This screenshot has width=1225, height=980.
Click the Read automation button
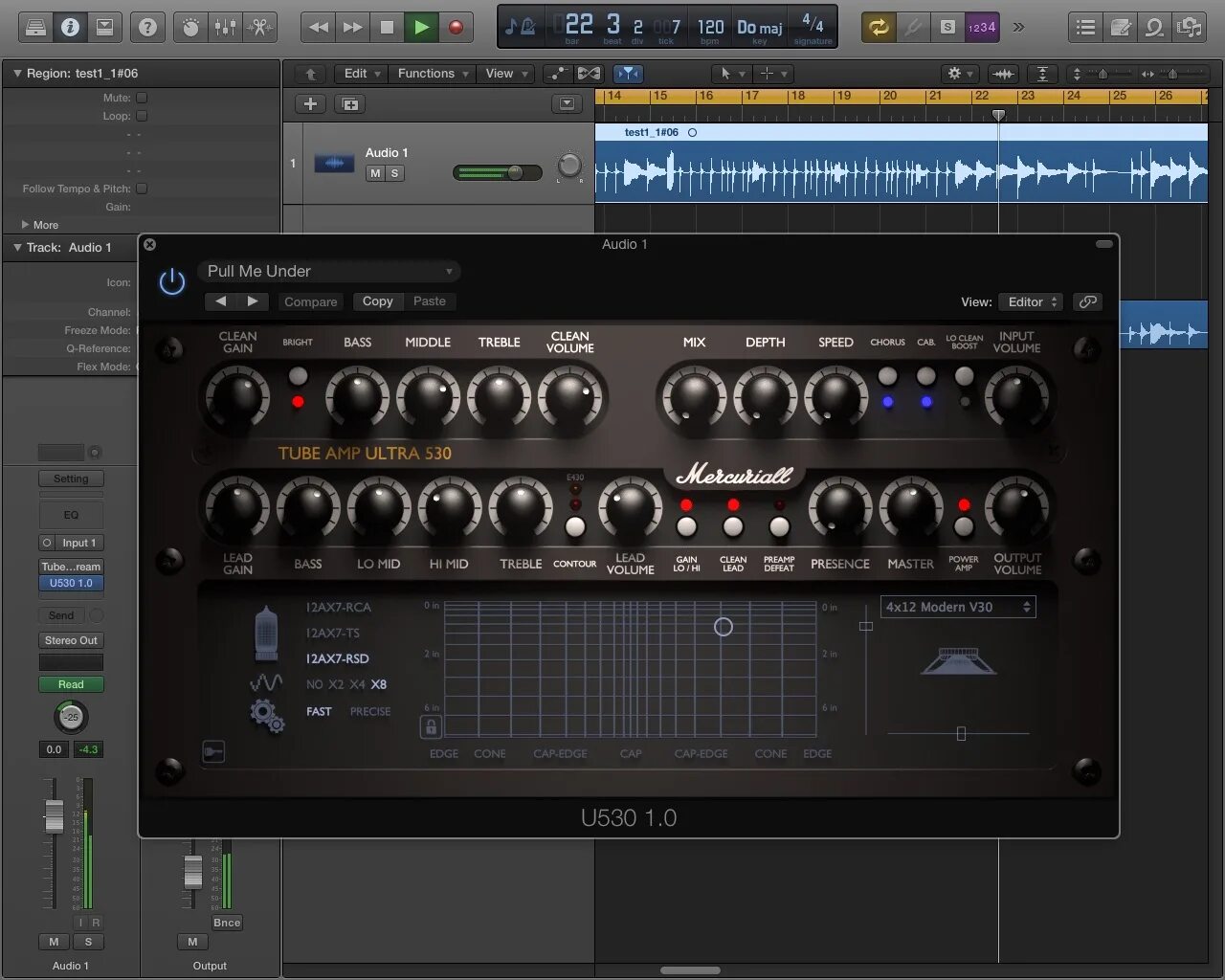[71, 684]
